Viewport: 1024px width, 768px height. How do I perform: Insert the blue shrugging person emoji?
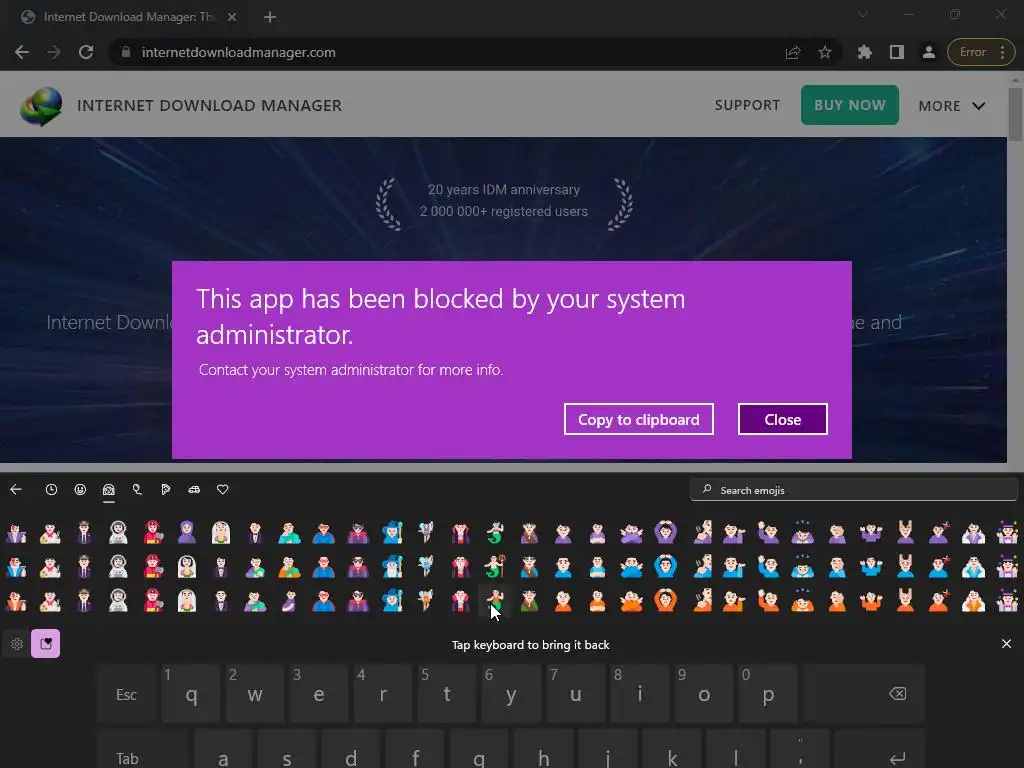click(871, 566)
